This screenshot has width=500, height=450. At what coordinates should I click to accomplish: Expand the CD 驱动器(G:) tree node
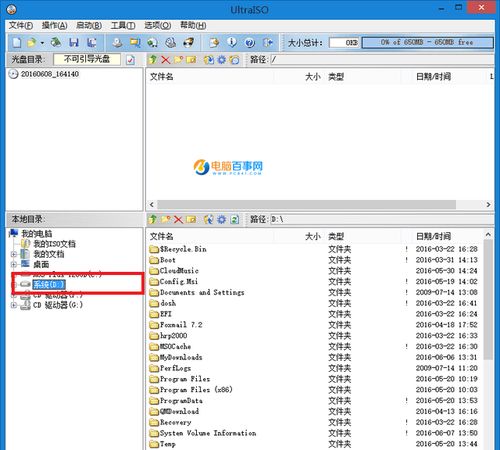(x=14, y=305)
